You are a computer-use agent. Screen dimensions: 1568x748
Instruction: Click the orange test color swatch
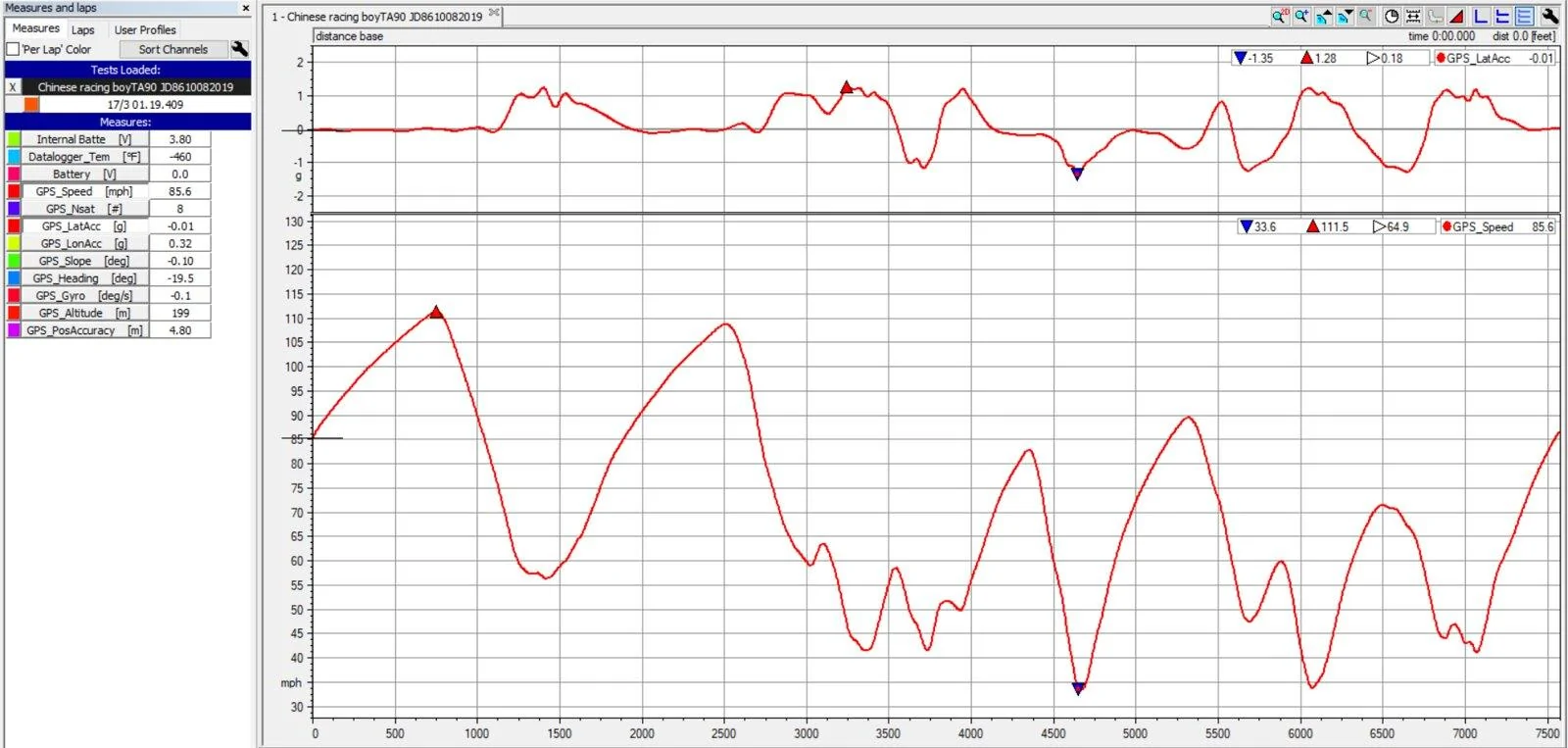pos(31,104)
